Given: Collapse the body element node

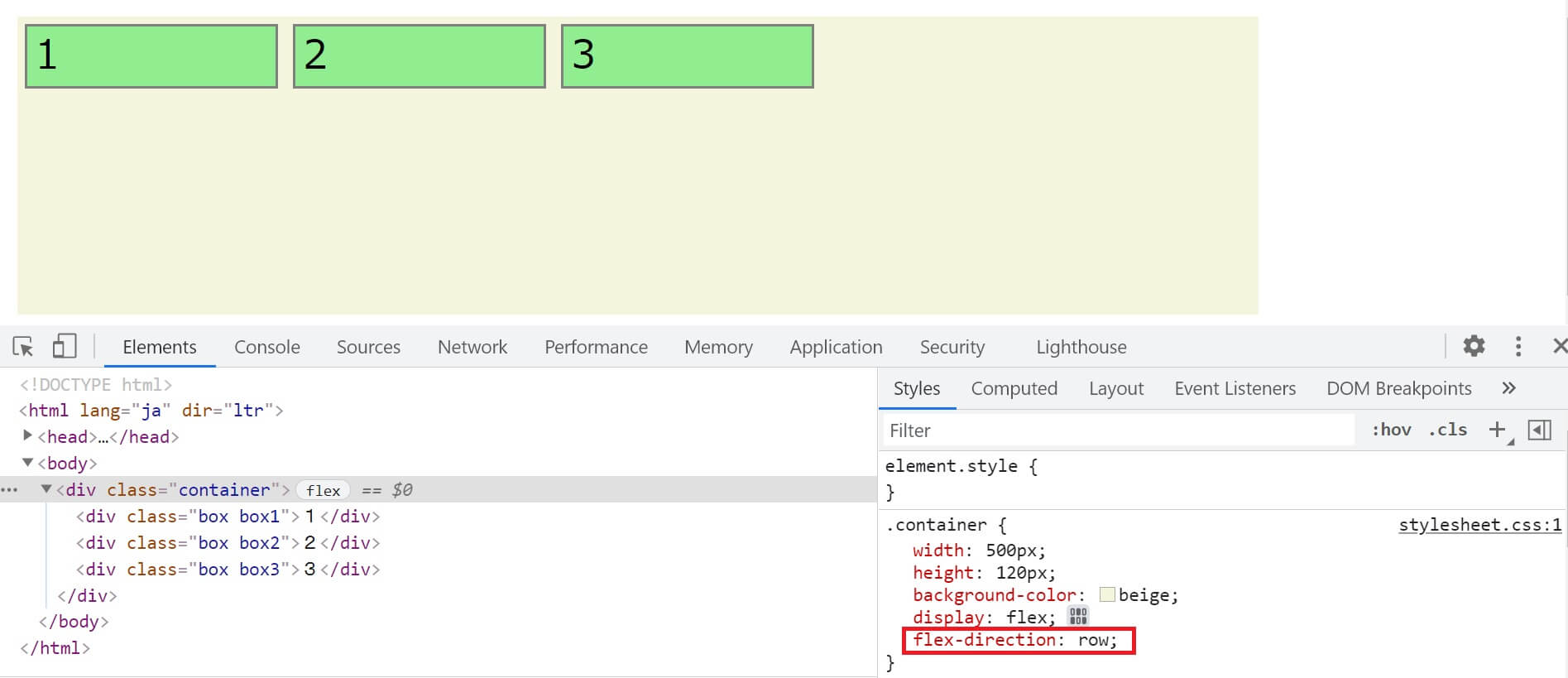Looking at the screenshot, I should click(27, 463).
